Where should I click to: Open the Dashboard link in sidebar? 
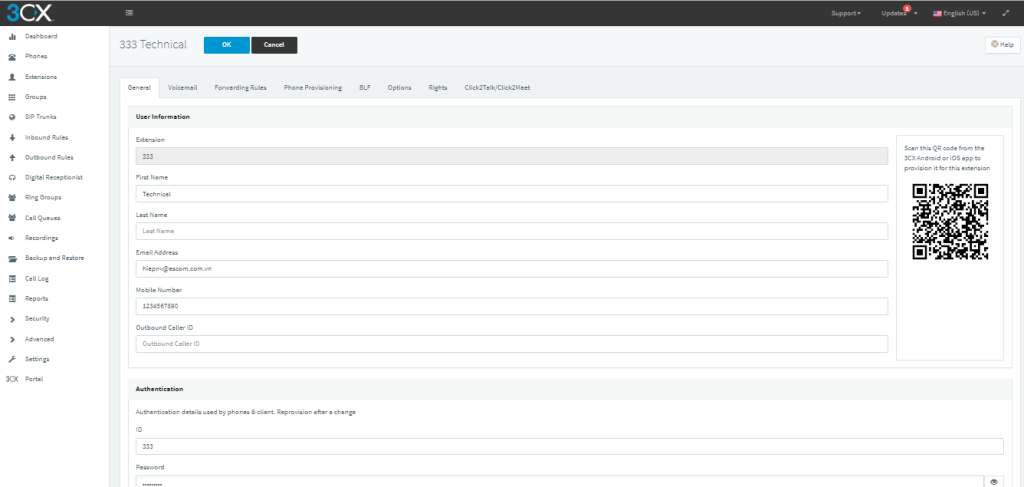click(x=41, y=37)
